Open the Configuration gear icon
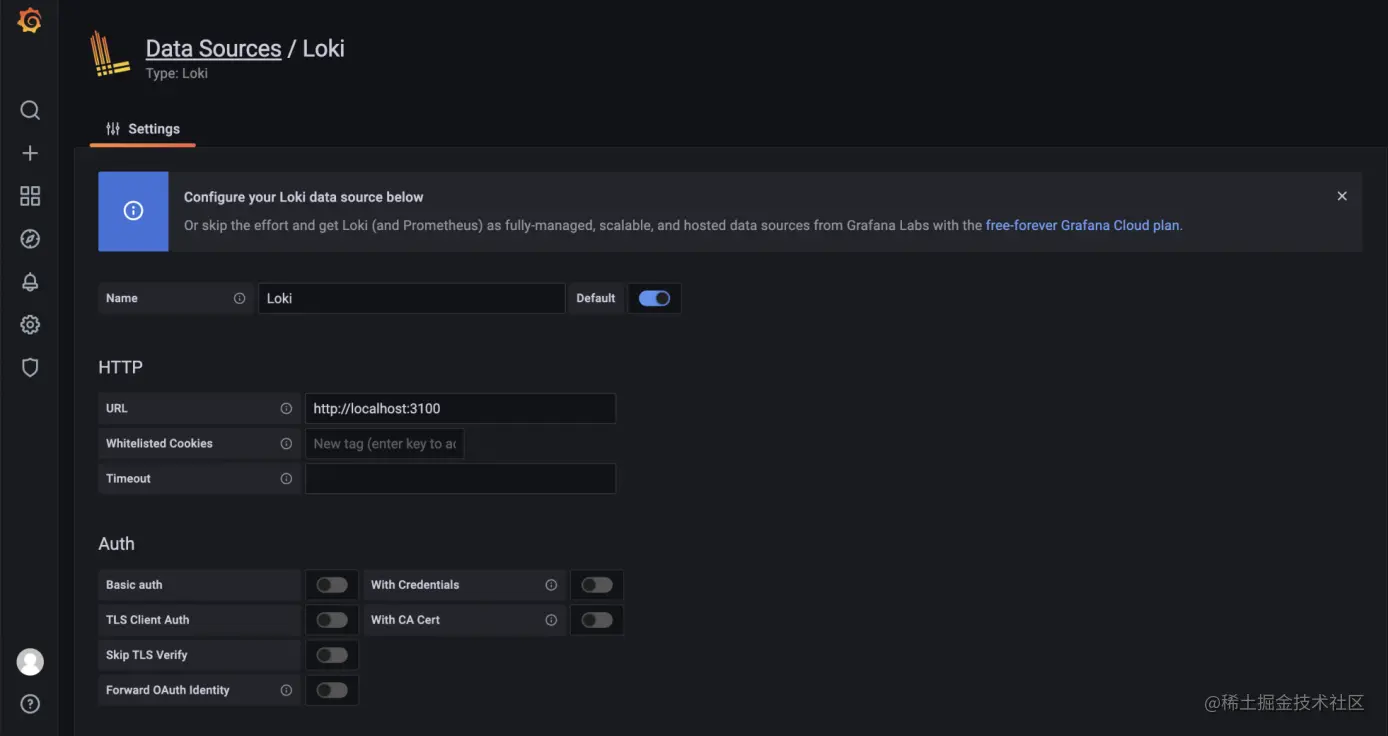This screenshot has width=1388, height=736. (x=30, y=325)
